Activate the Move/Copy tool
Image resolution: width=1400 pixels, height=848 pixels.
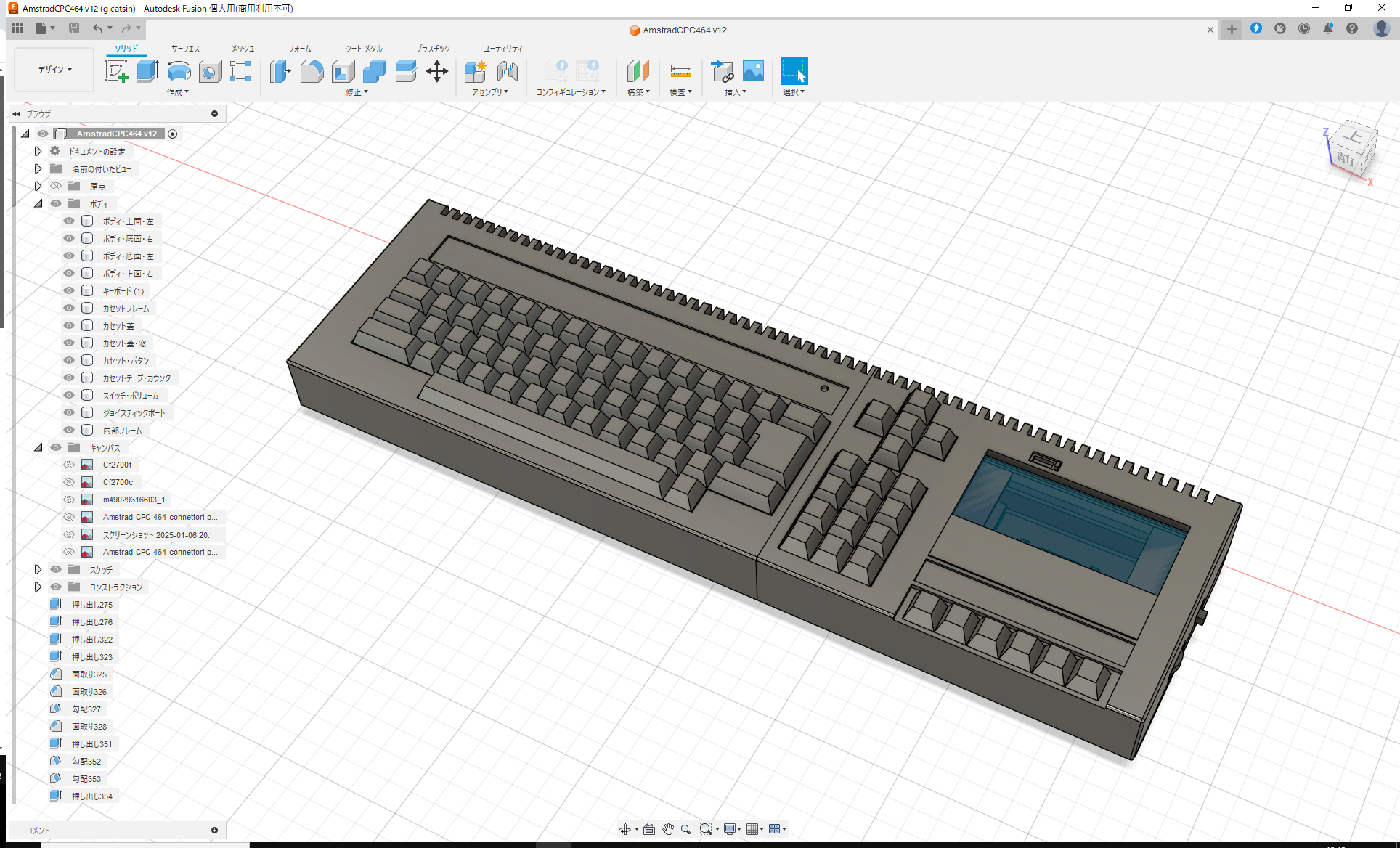click(x=437, y=71)
